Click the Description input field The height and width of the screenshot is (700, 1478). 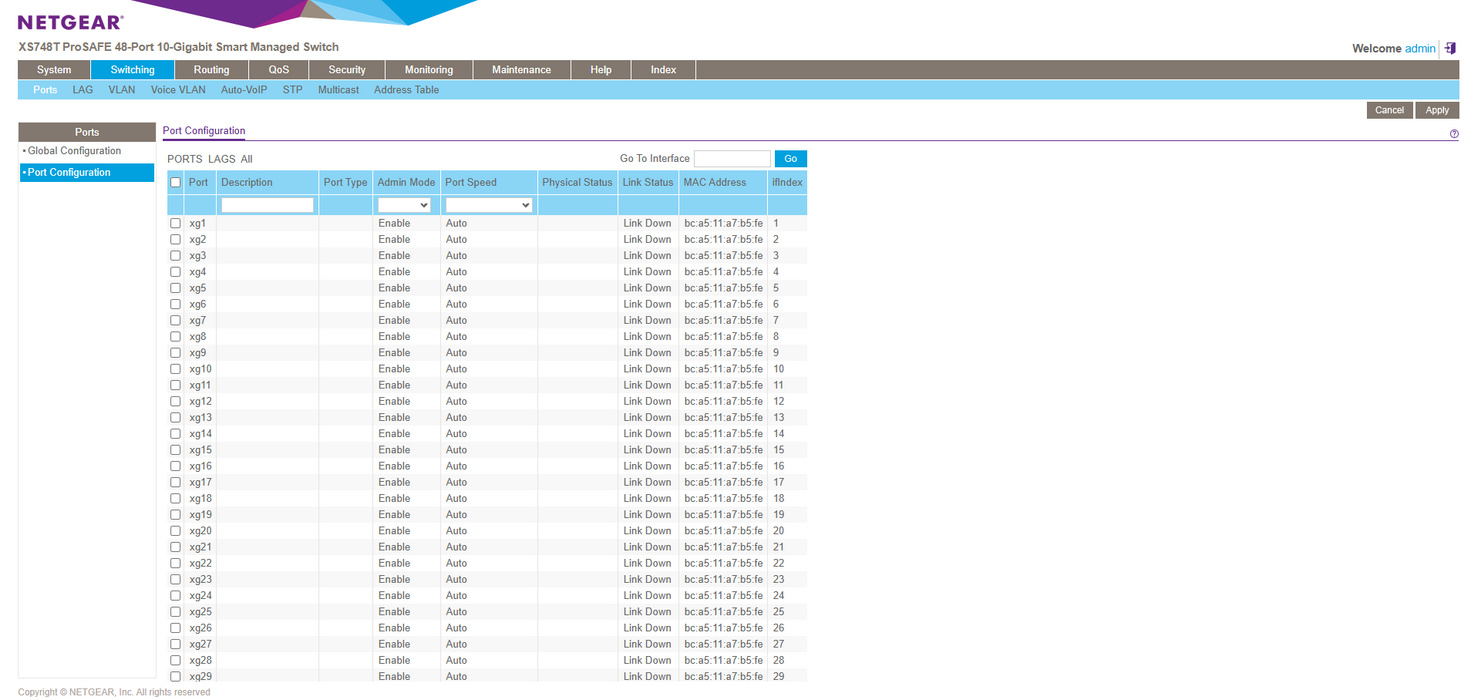coord(267,205)
